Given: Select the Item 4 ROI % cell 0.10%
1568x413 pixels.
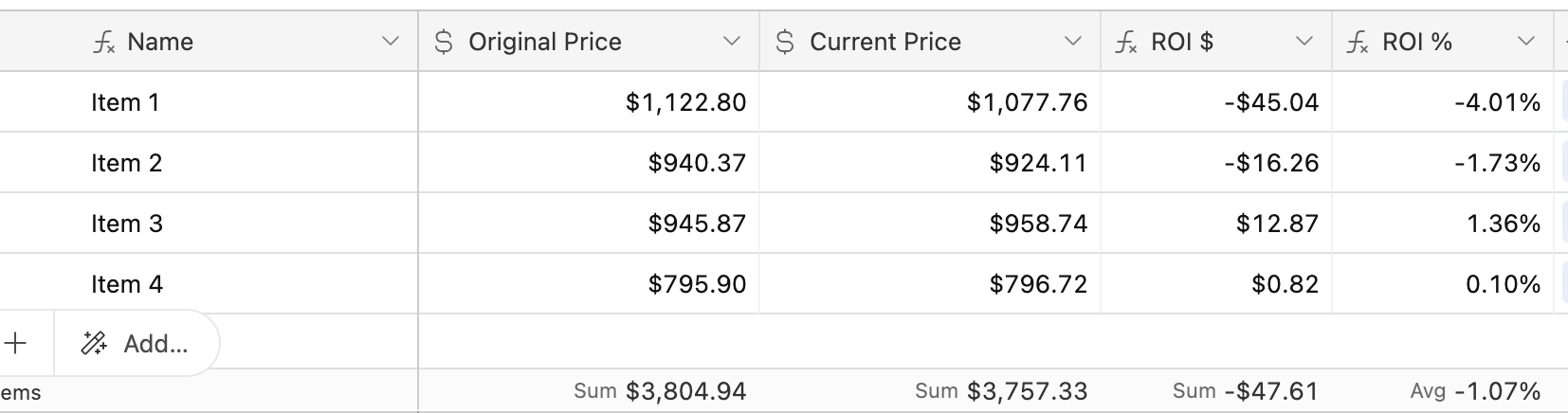Looking at the screenshot, I should pyautogui.click(x=1443, y=284).
